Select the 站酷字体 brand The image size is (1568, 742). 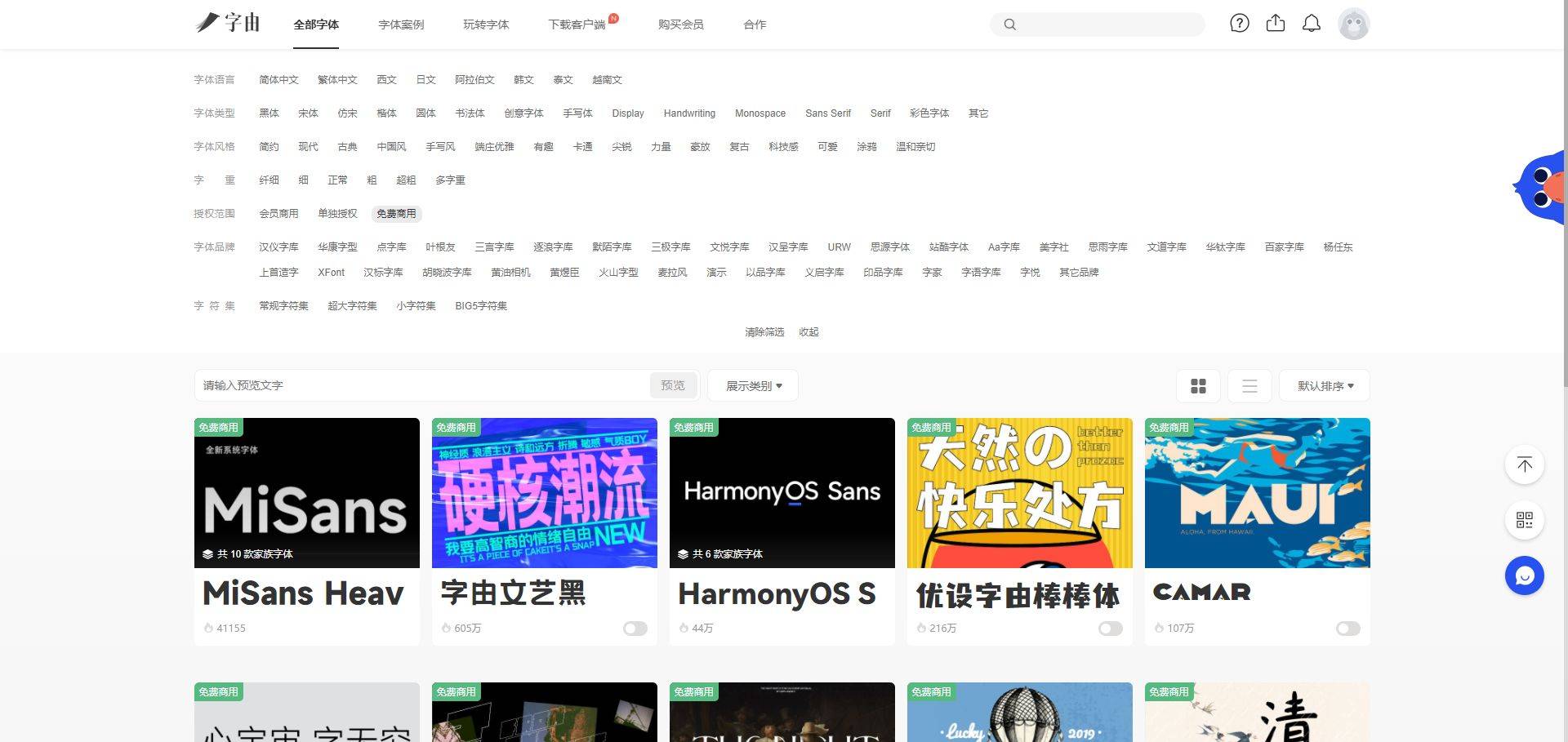(949, 247)
